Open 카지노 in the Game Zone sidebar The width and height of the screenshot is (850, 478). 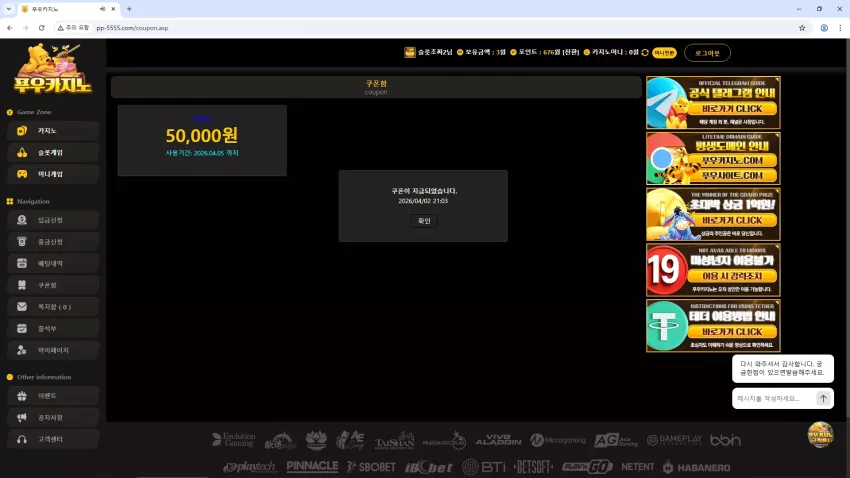pyautogui.click(x=53, y=131)
